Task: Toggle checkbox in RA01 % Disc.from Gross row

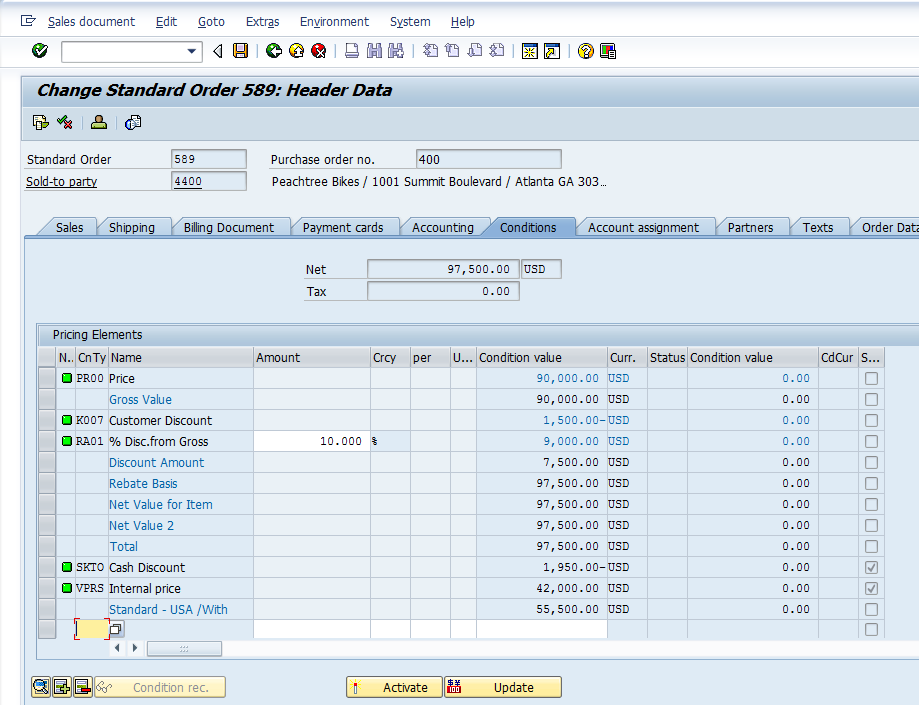Action: click(x=872, y=442)
